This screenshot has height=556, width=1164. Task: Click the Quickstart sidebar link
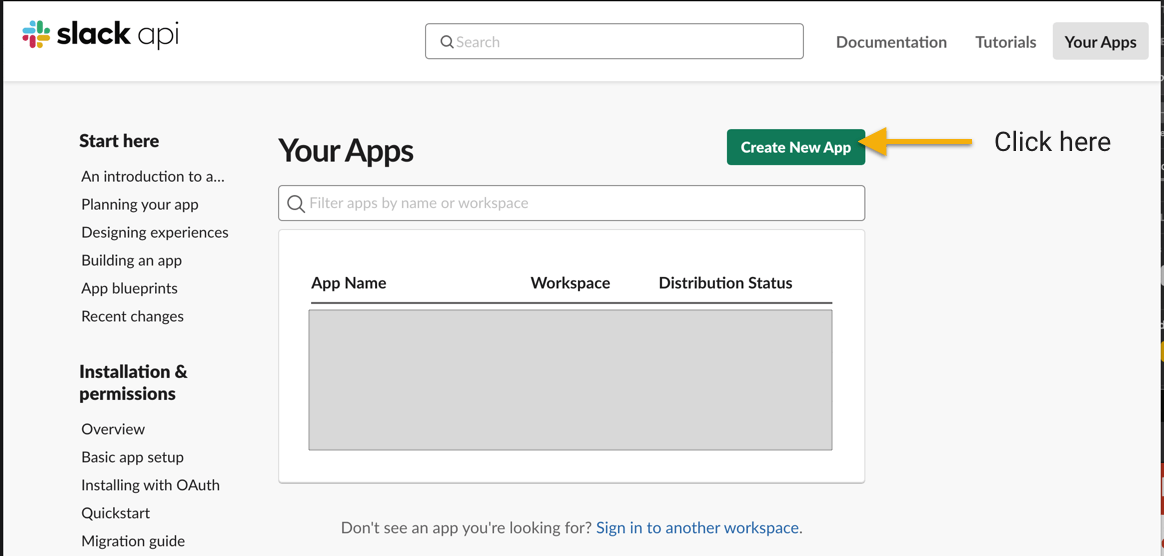[x=115, y=513]
